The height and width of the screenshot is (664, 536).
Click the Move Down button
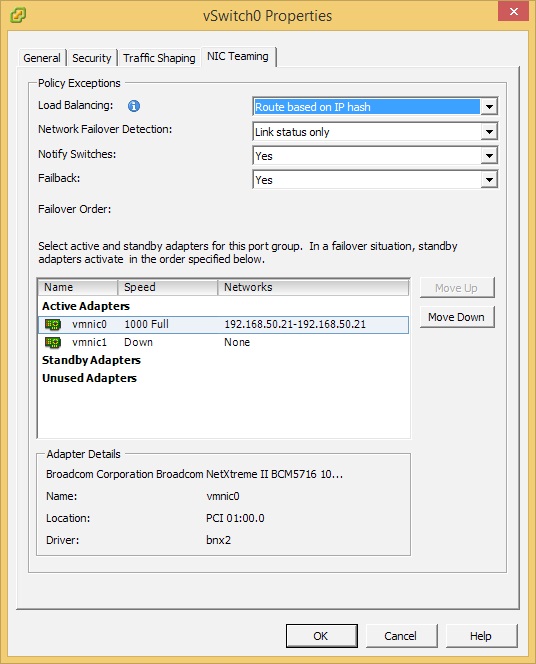(x=456, y=317)
